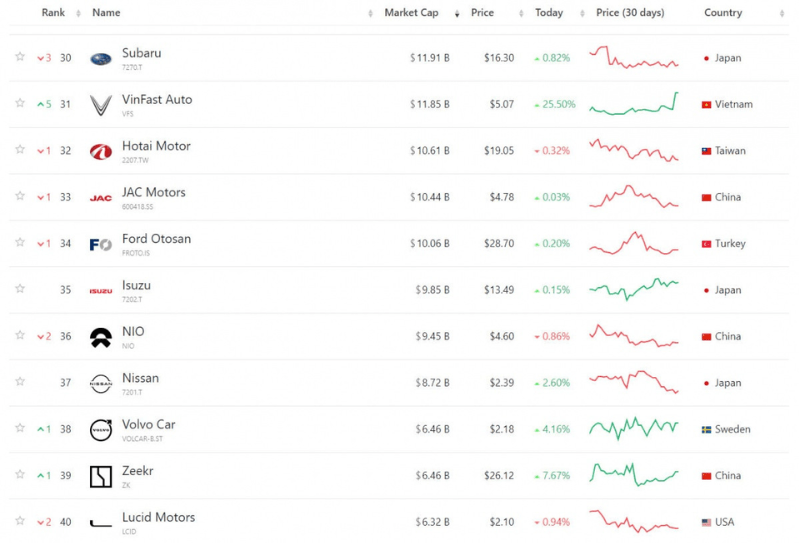Click the NIO logo icon
Screen dimensions: 799x543
click(101, 337)
